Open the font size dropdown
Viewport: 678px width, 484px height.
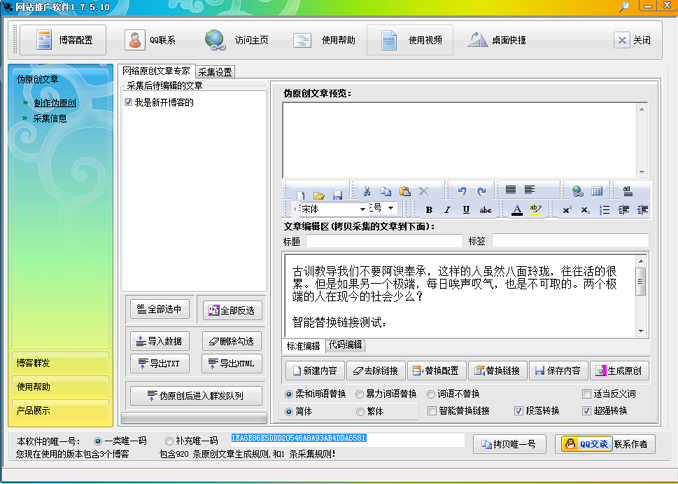(390, 208)
